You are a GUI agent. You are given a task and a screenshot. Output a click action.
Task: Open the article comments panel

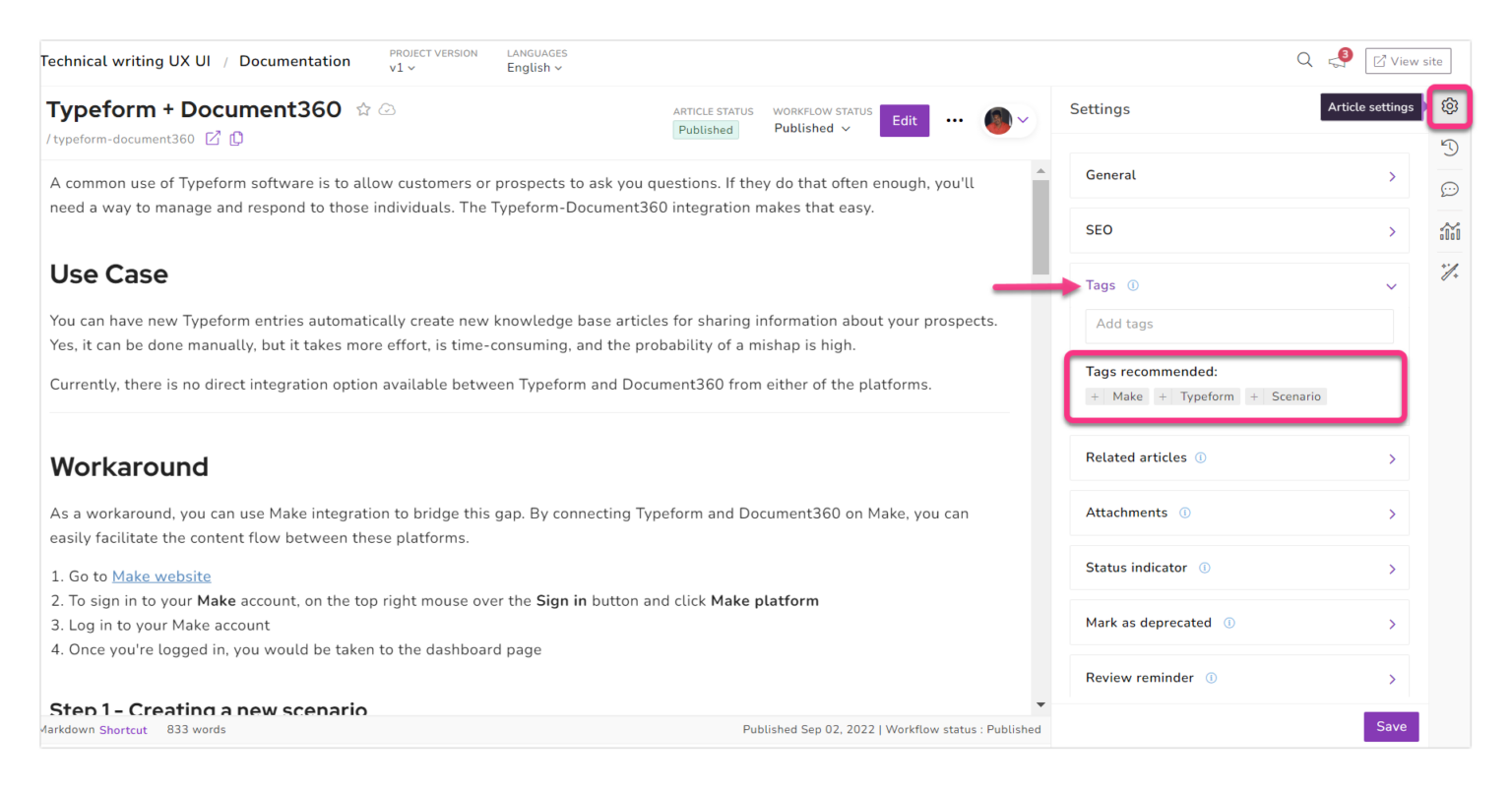[1449, 189]
